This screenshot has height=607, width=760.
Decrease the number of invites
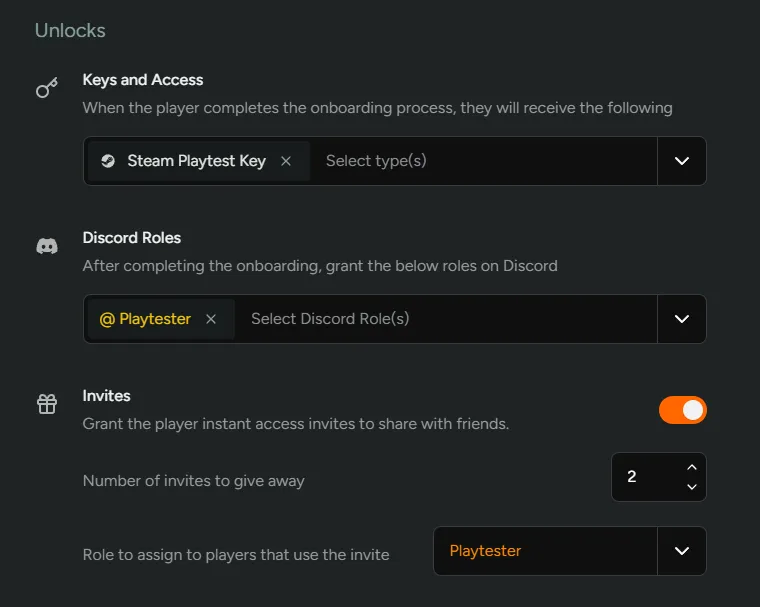[692, 487]
